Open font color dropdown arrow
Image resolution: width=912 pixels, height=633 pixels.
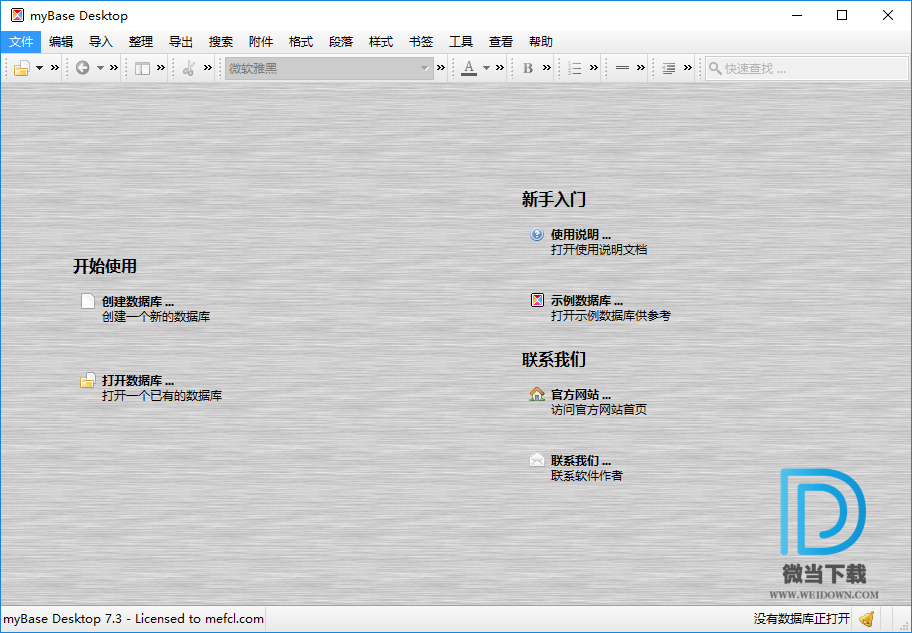pyautogui.click(x=486, y=68)
